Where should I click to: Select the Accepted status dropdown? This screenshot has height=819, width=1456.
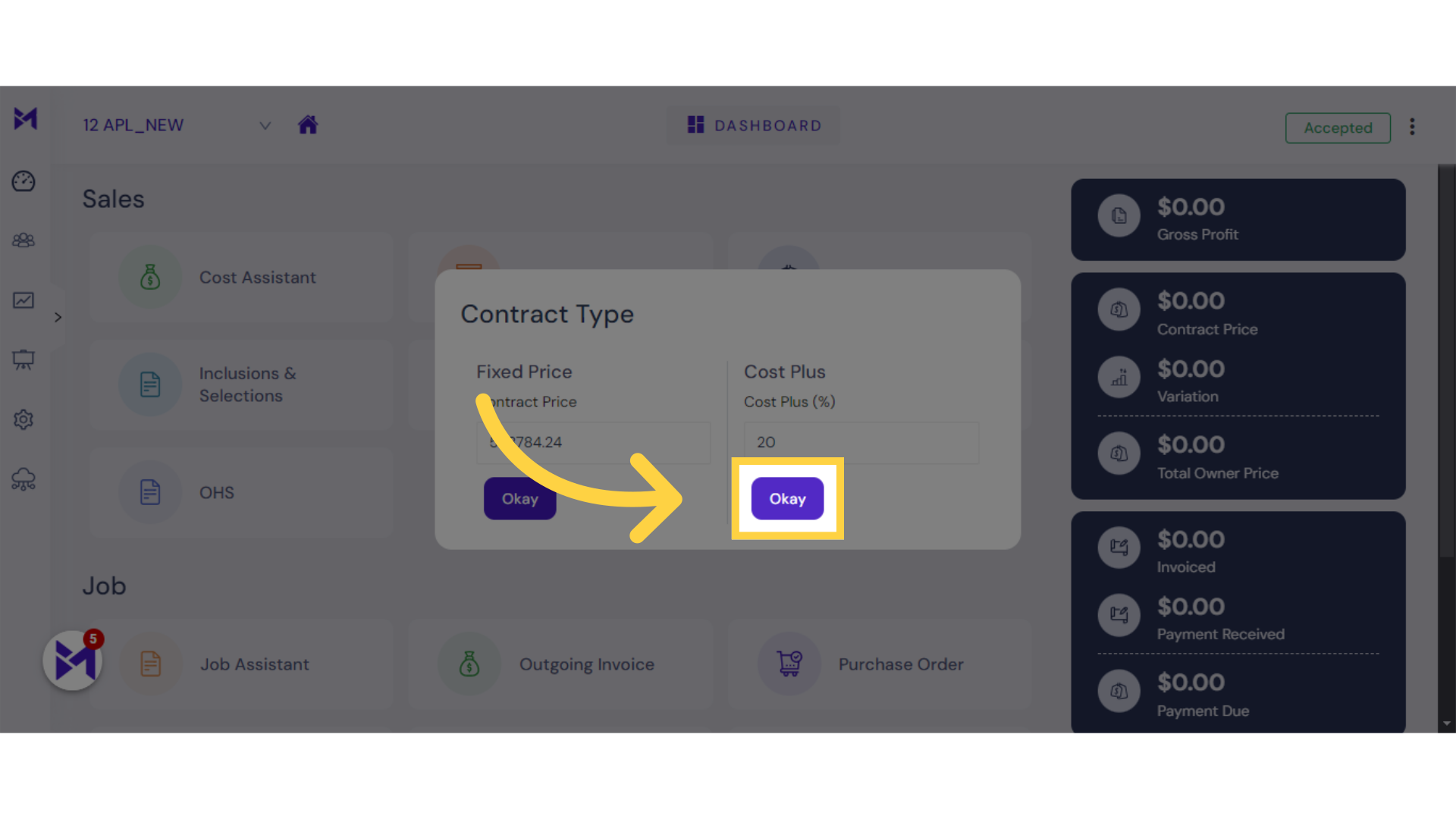coord(1338,127)
